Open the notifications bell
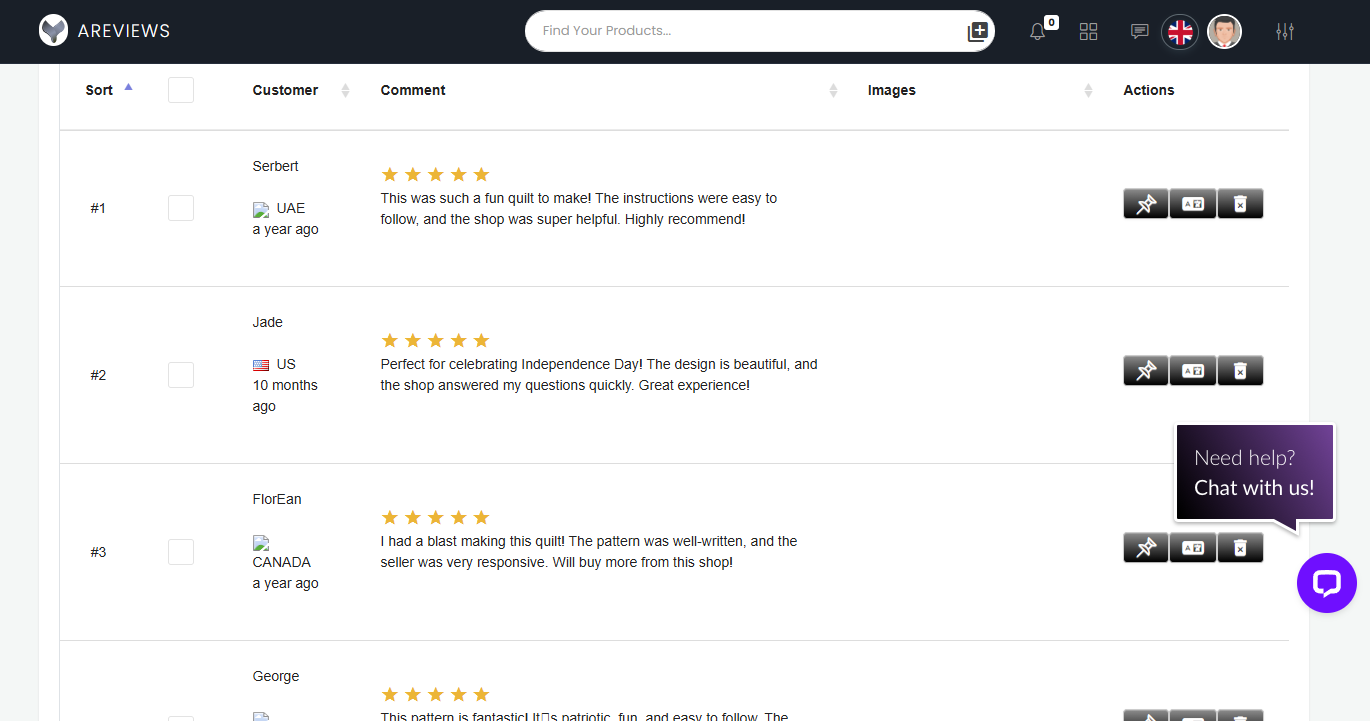1370x721 pixels. coord(1038,32)
